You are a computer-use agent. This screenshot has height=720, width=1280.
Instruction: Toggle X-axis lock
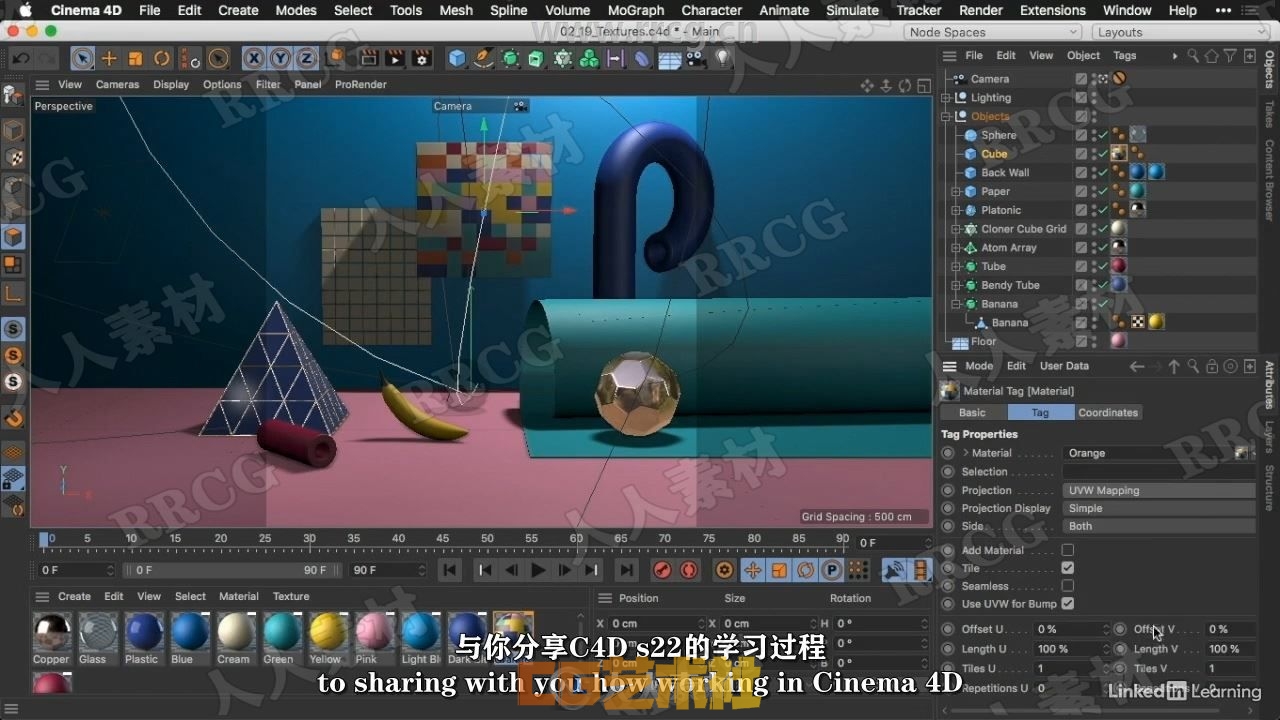point(254,58)
